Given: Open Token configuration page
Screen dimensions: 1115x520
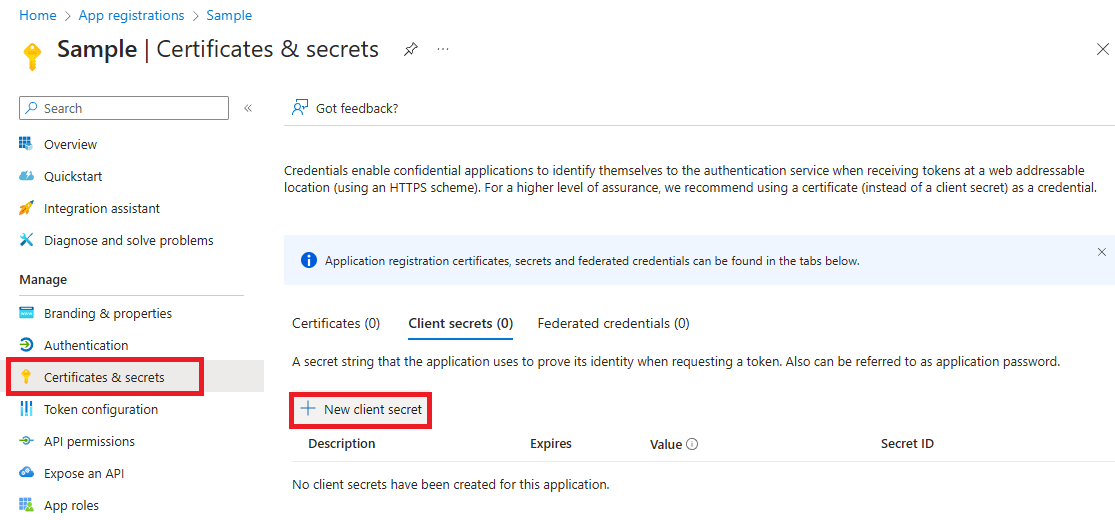Looking at the screenshot, I should tap(88, 409).
